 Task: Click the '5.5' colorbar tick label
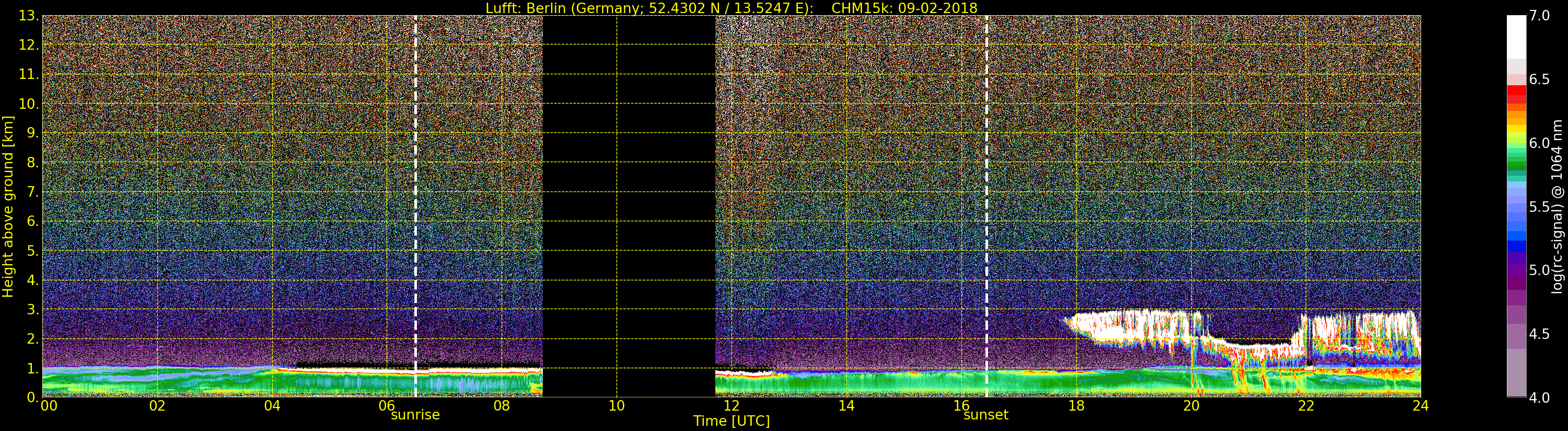[1539, 207]
